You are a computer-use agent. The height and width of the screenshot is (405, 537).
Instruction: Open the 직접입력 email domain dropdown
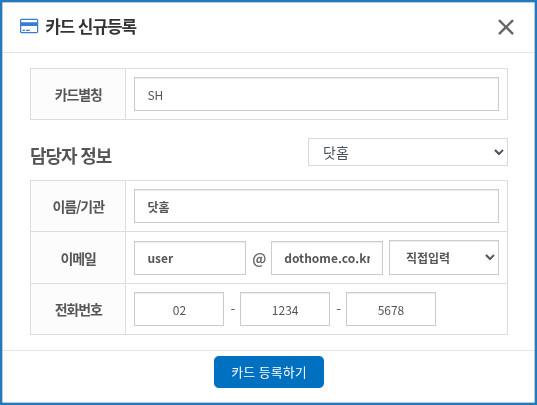click(x=444, y=257)
